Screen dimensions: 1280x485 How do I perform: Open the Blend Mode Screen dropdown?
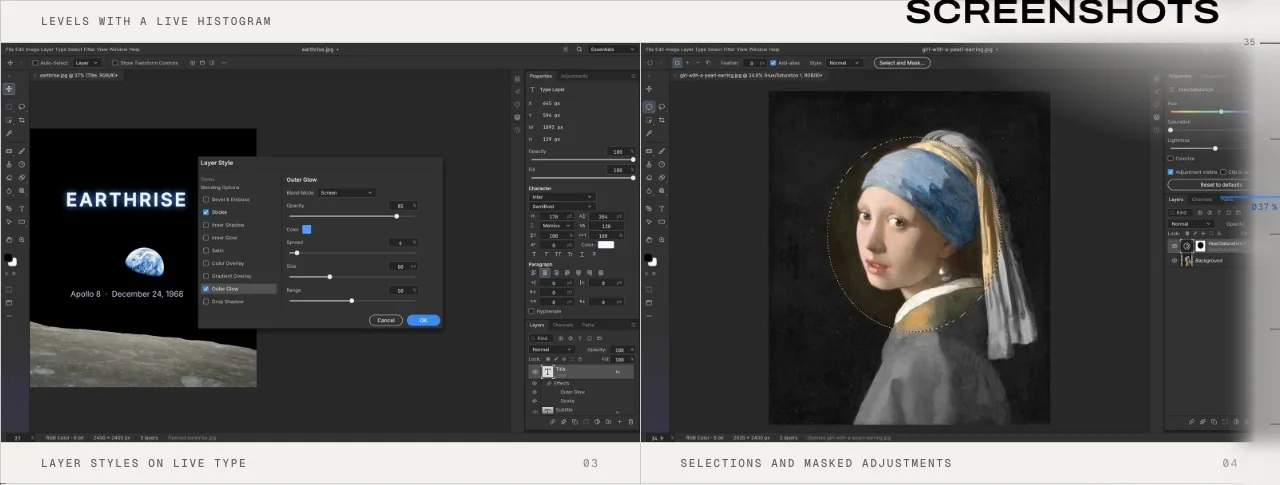click(x=346, y=192)
